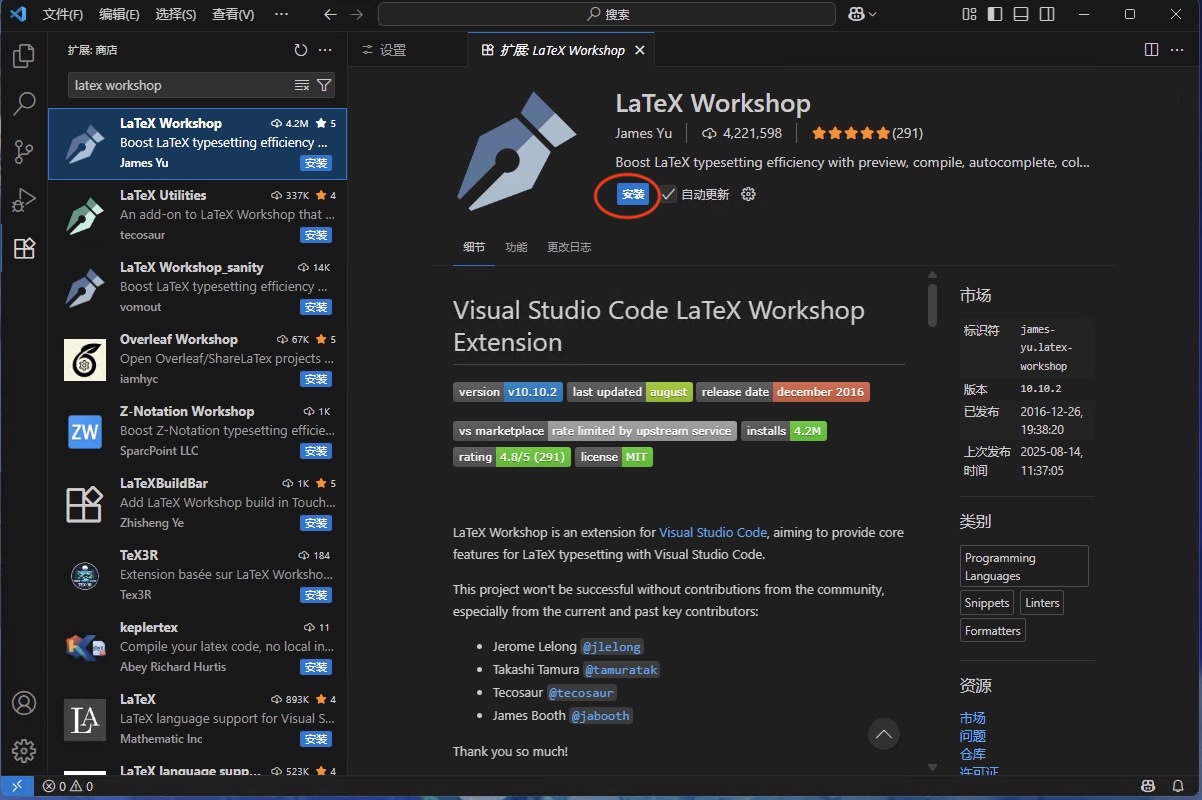Click the extension settings gear beside auto update

[748, 194]
